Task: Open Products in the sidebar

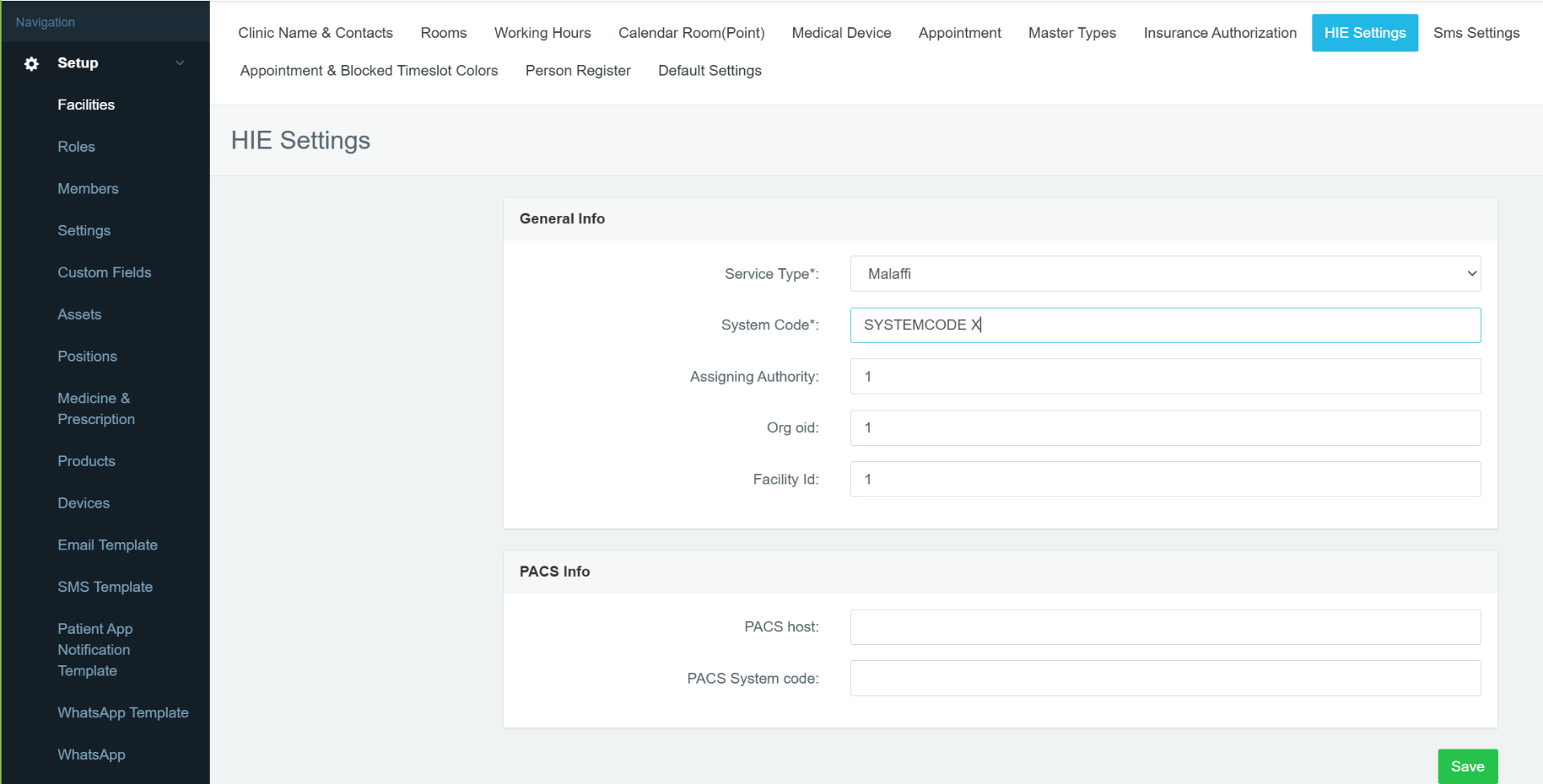Action: tap(87, 461)
